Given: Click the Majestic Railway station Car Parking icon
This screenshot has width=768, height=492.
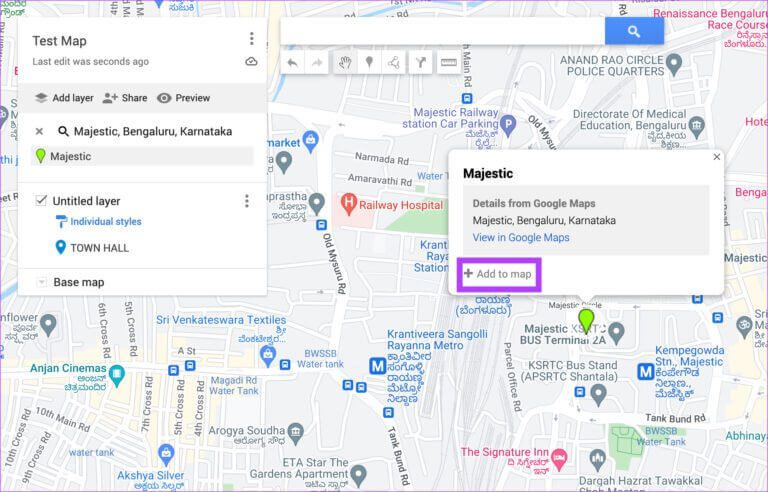Looking at the screenshot, I should click(508, 124).
